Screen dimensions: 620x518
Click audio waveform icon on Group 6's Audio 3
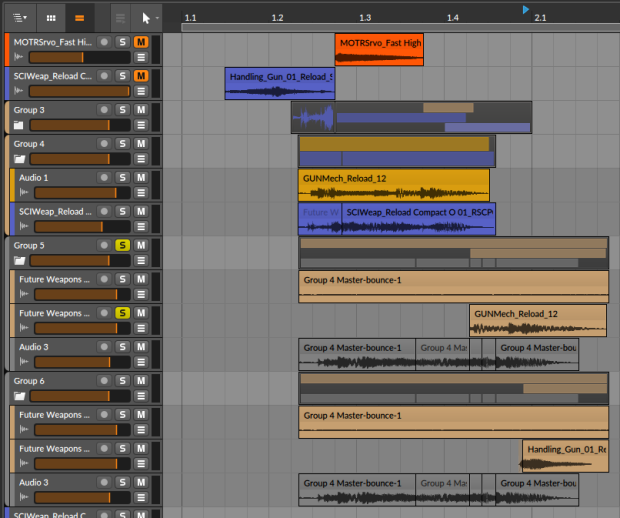coord(24,497)
